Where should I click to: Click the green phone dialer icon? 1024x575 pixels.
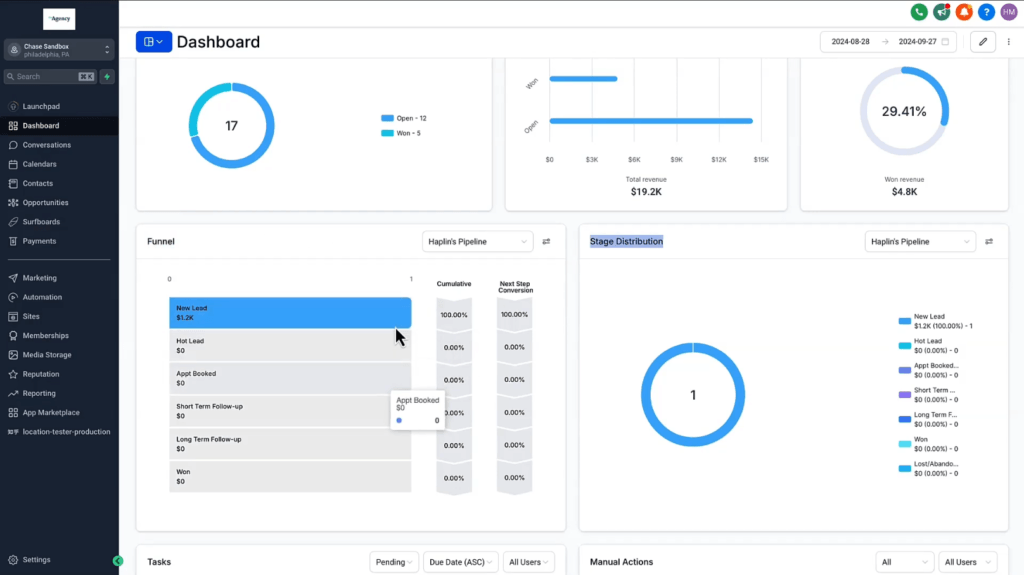click(919, 12)
